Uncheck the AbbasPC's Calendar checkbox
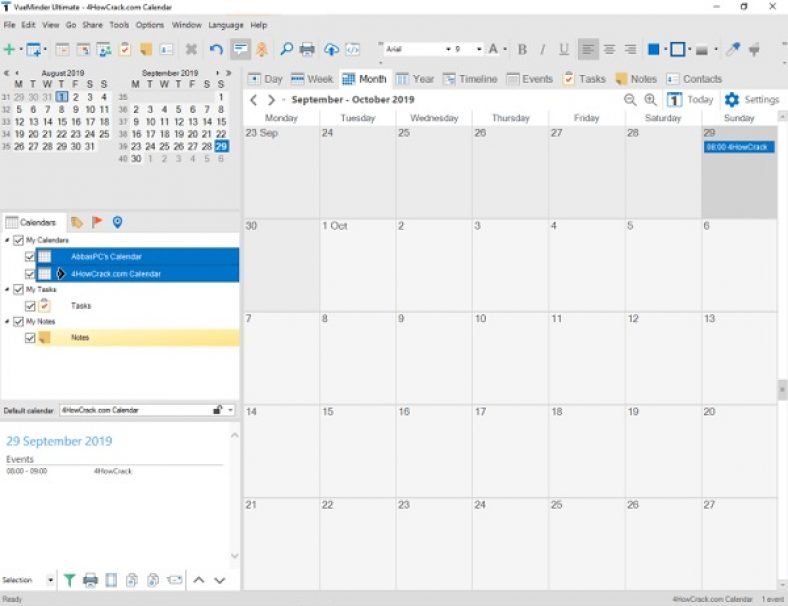Image resolution: width=788 pixels, height=606 pixels. 30,257
